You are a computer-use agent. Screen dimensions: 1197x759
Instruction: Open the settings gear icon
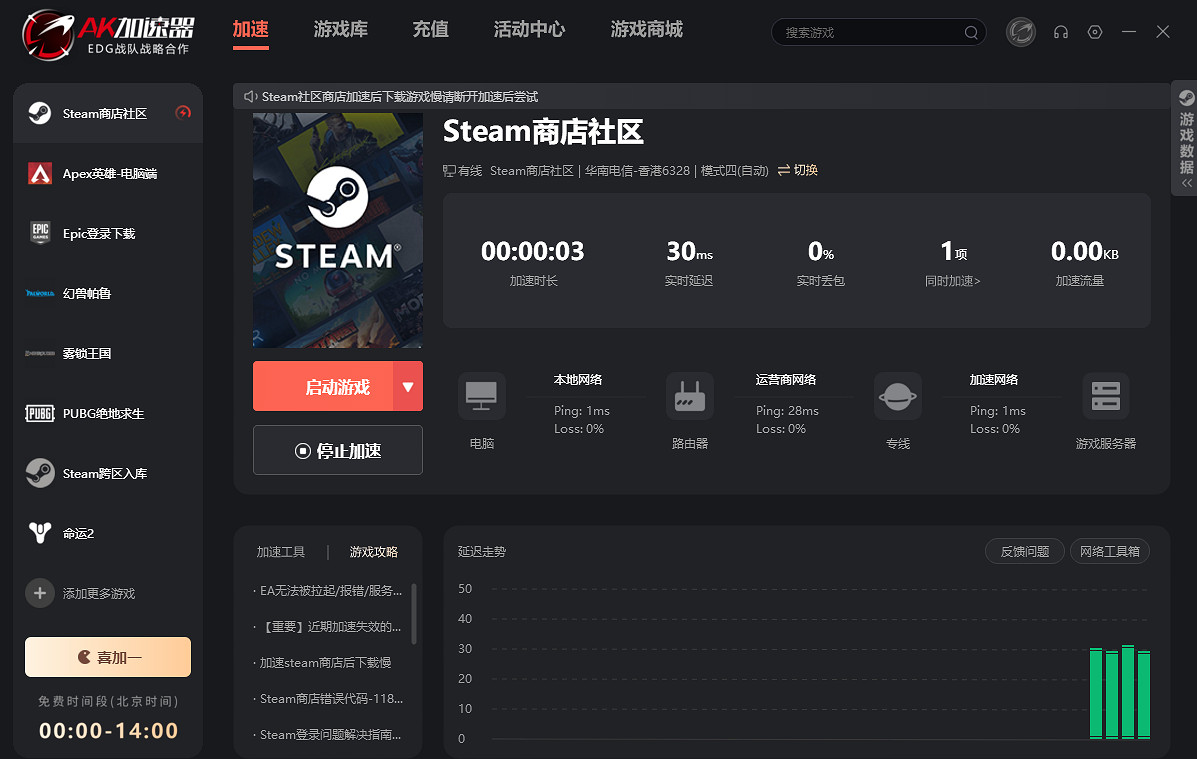(1094, 32)
